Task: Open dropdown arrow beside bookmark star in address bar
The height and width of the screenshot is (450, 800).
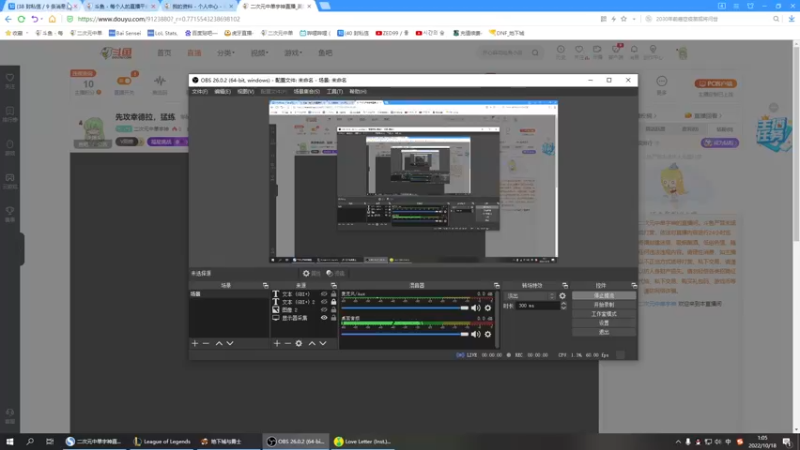Action: click(634, 19)
